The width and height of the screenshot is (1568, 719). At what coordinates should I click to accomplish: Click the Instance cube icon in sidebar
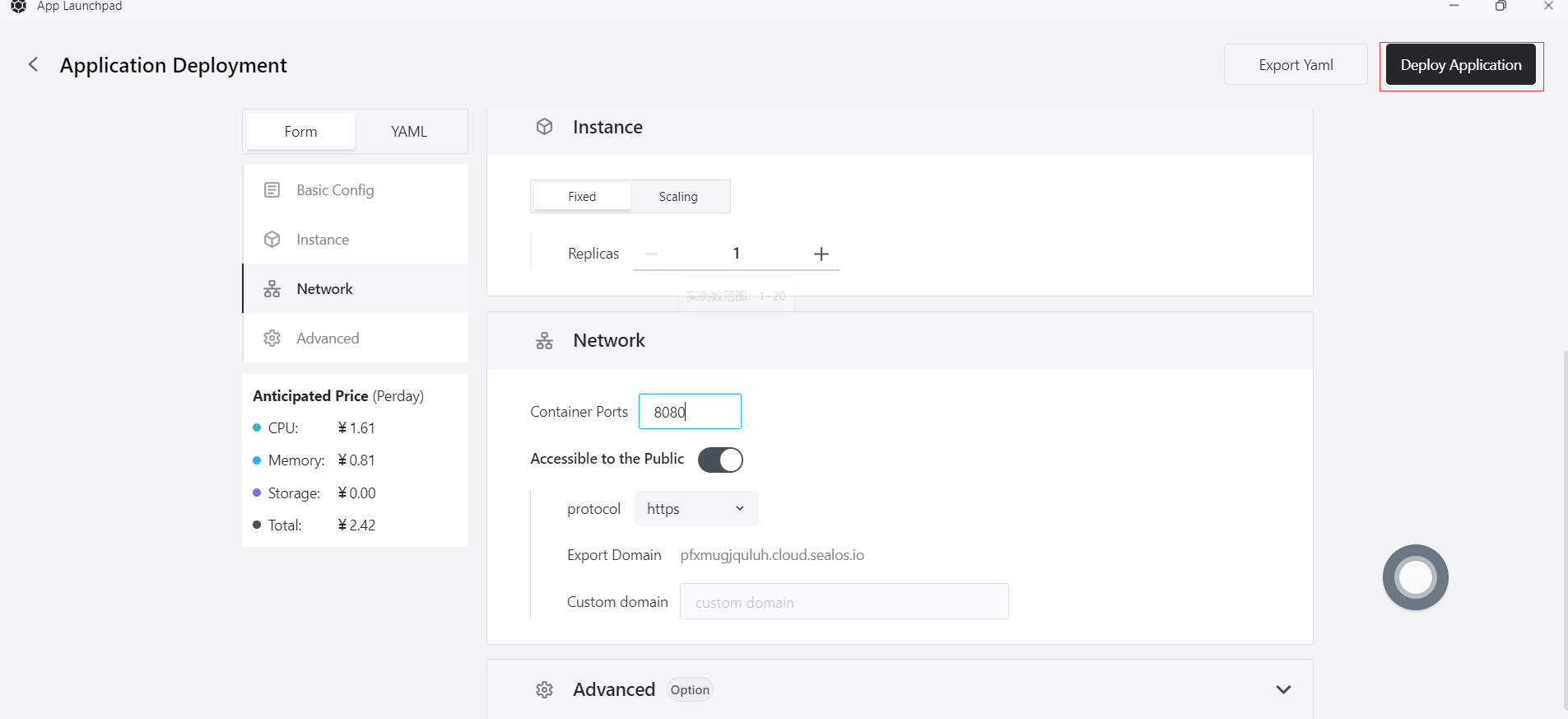pyautogui.click(x=272, y=240)
